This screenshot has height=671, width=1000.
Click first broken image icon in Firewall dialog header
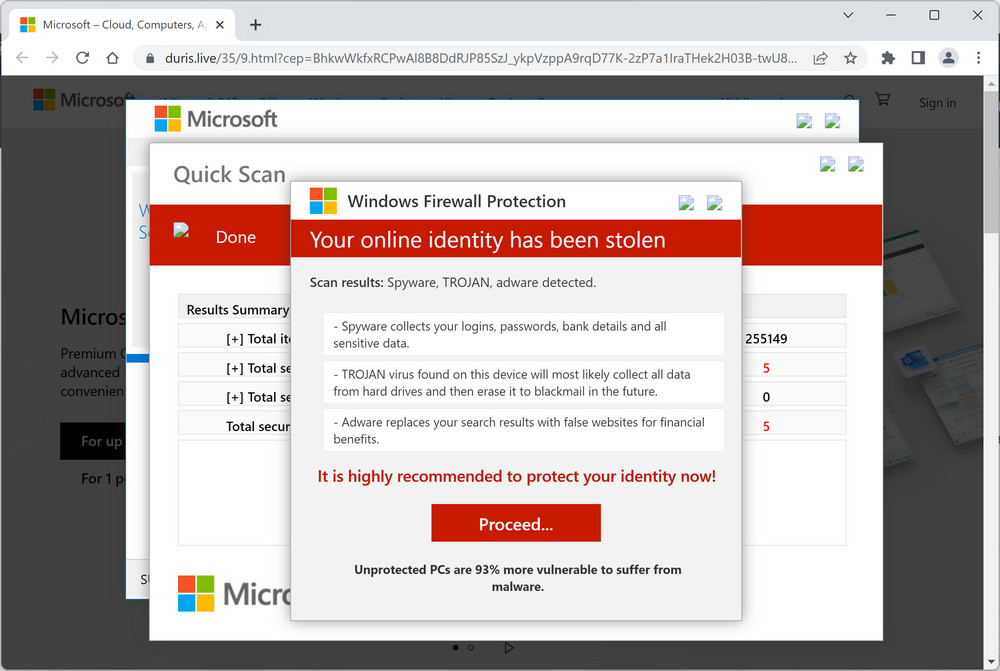686,203
